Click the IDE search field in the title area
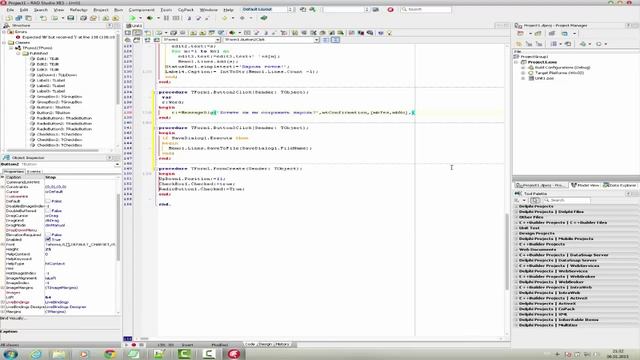The width and height of the screenshot is (640, 360). click(426, 9)
